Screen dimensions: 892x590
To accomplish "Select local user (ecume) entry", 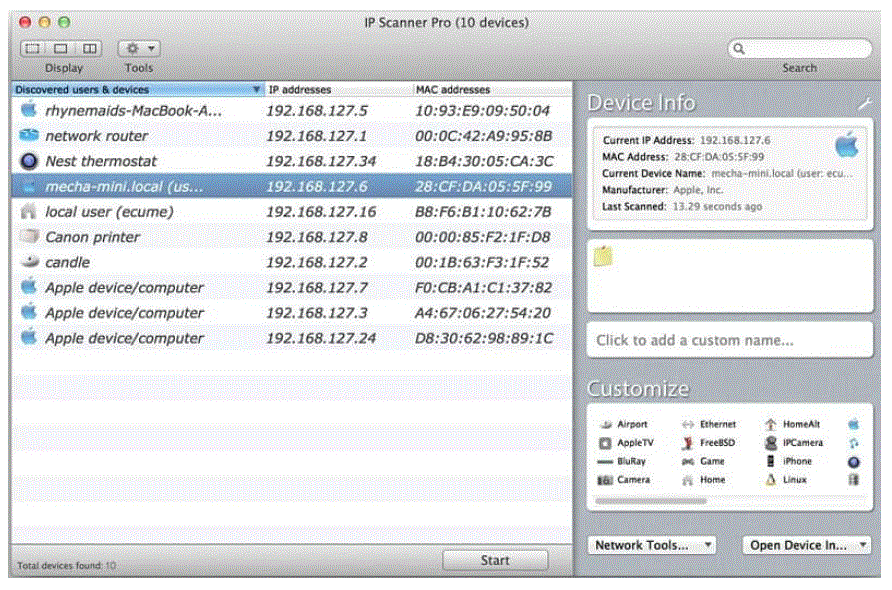I will (109, 212).
